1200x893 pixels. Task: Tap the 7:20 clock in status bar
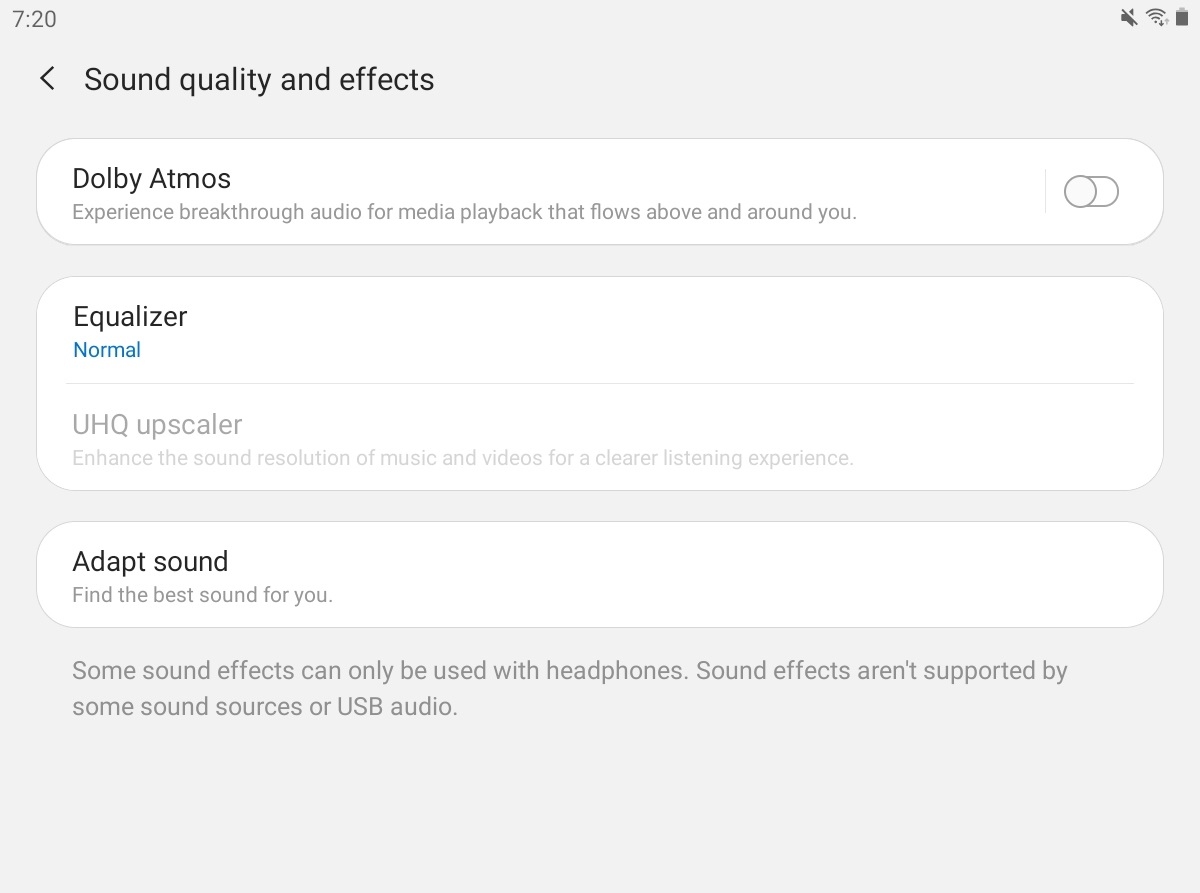pyautogui.click(x=34, y=19)
